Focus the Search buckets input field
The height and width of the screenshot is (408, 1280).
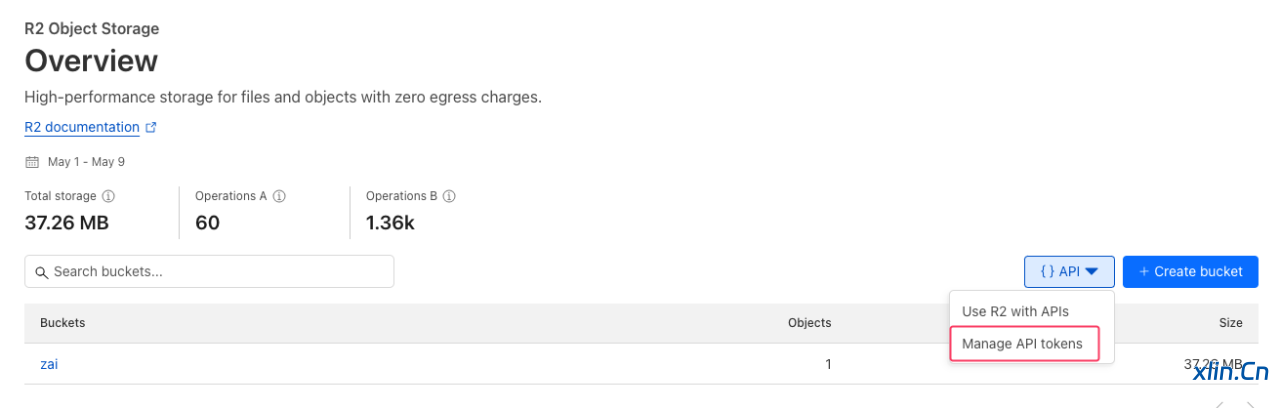pos(215,272)
